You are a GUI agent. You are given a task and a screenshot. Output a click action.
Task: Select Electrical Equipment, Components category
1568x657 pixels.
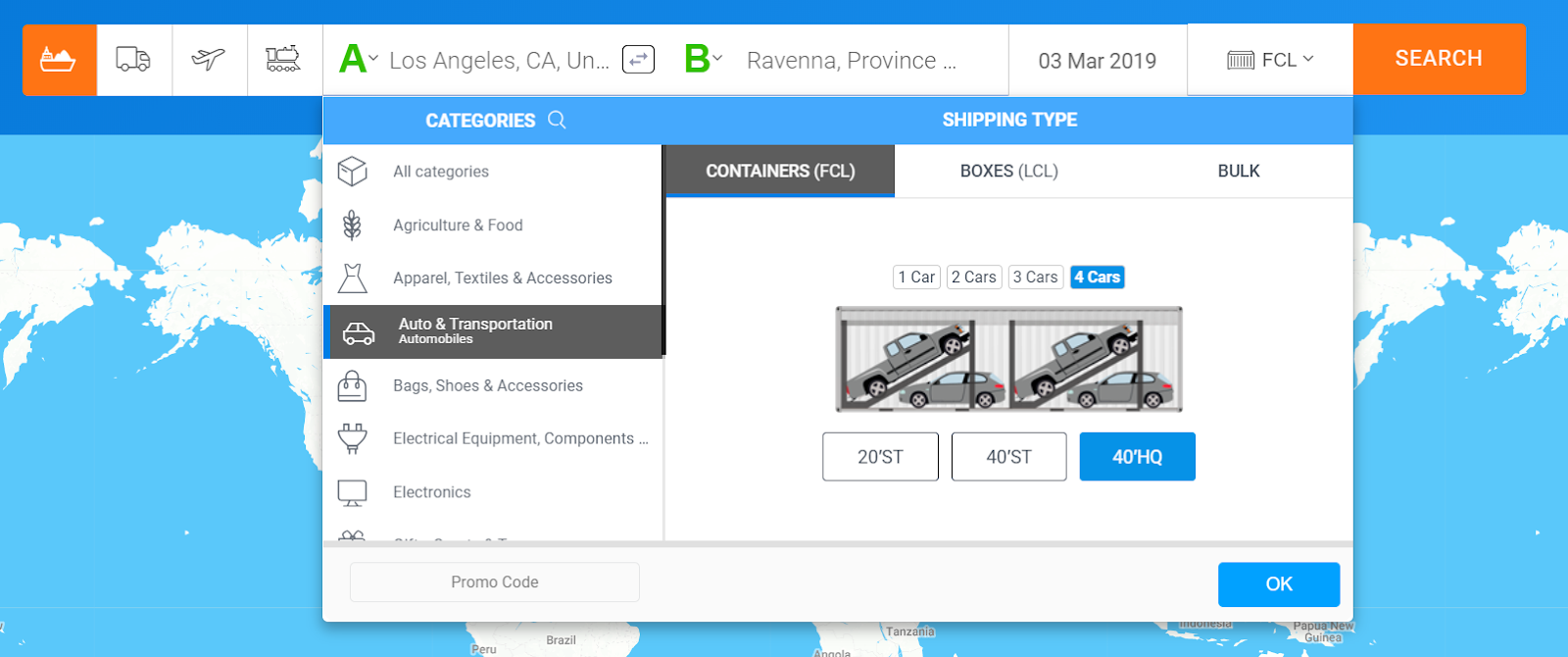pos(493,438)
